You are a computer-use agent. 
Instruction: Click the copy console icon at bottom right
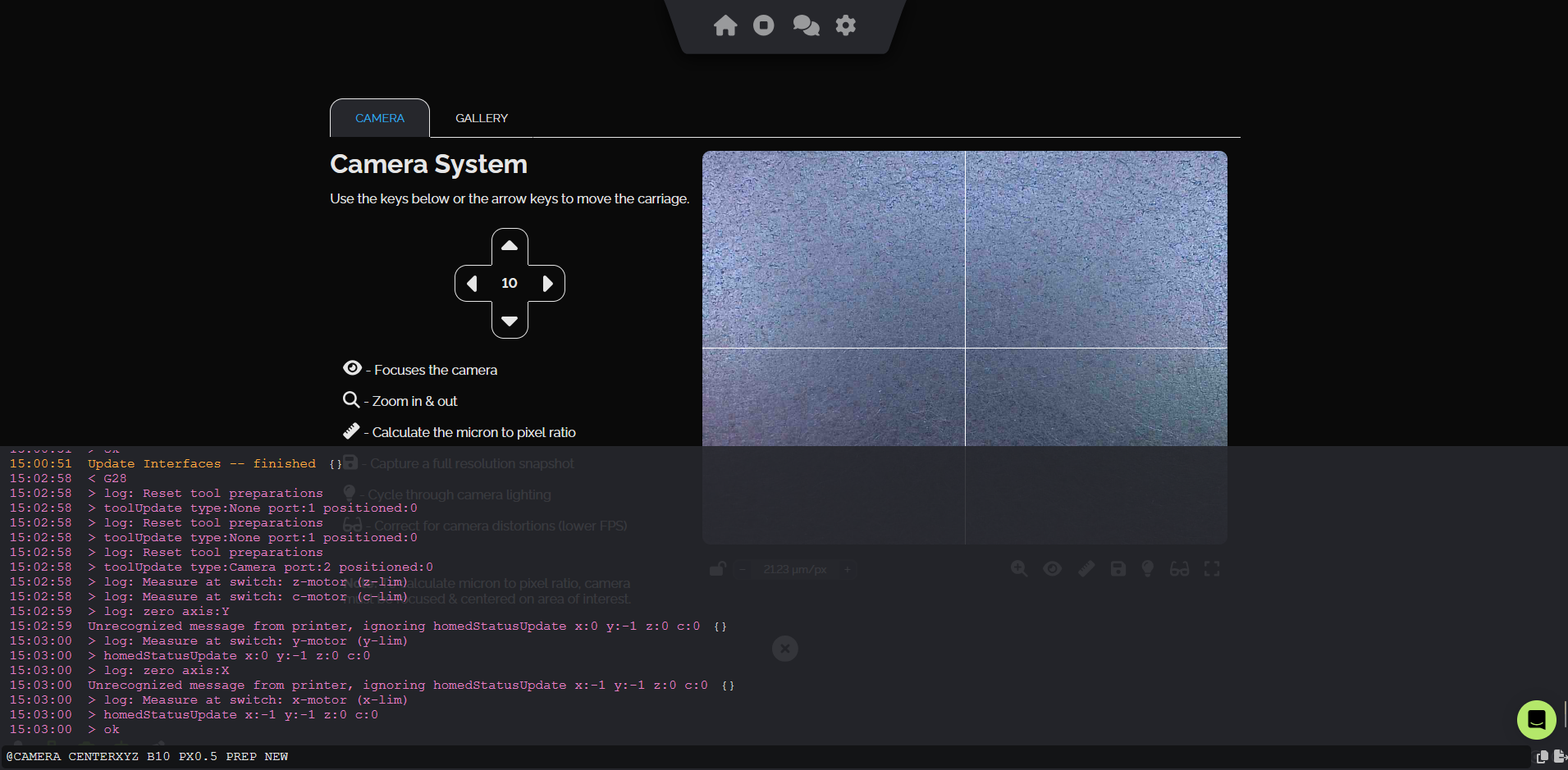[1542, 756]
